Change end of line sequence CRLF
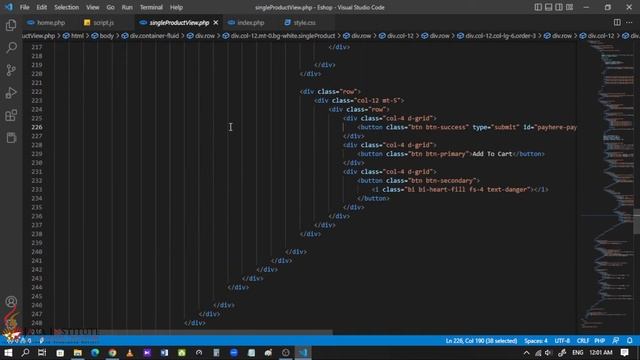The image size is (640, 360). (582, 340)
